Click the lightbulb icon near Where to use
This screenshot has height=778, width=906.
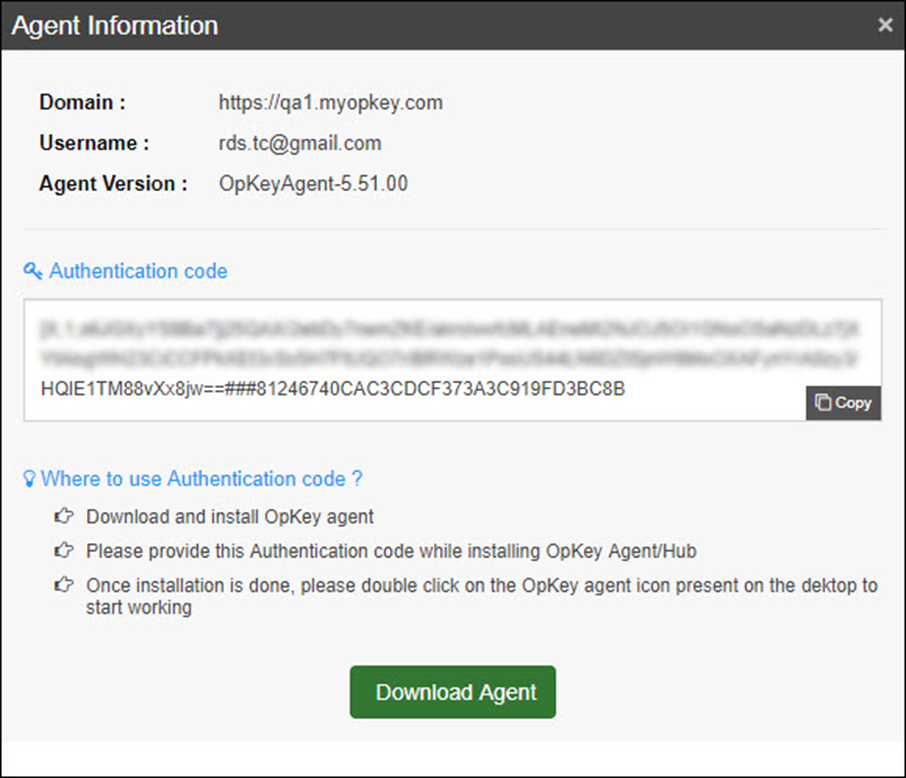pyautogui.click(x=29, y=480)
